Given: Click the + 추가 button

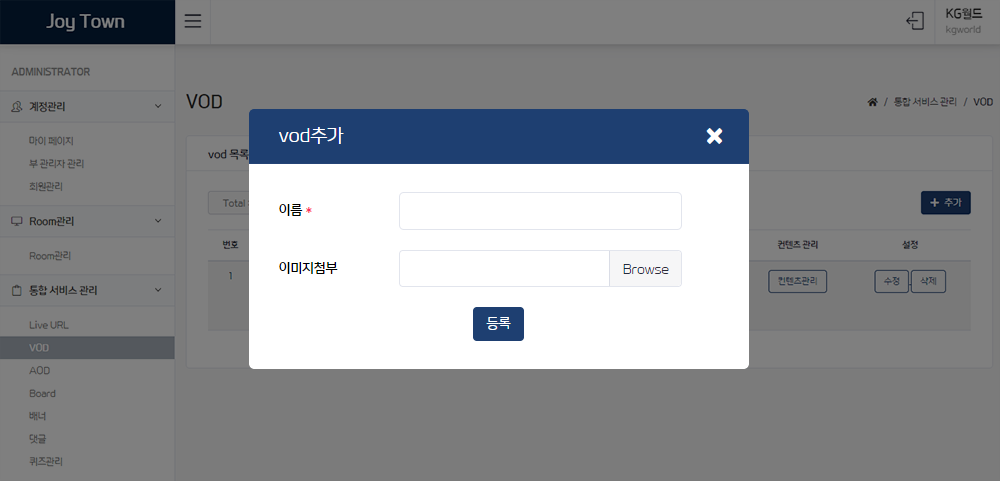Looking at the screenshot, I should tap(946, 202).
